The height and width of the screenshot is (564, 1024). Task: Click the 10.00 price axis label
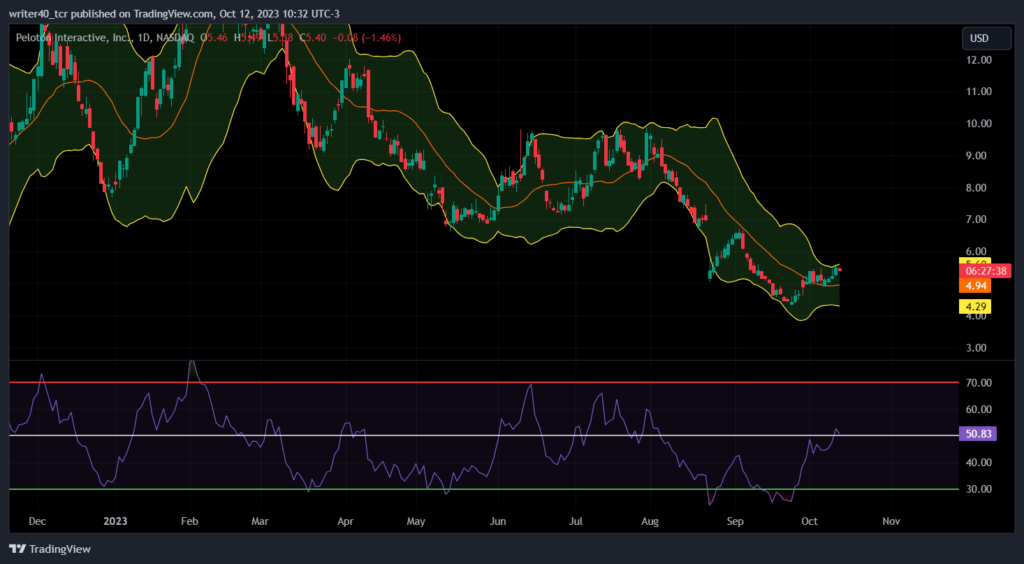point(979,123)
